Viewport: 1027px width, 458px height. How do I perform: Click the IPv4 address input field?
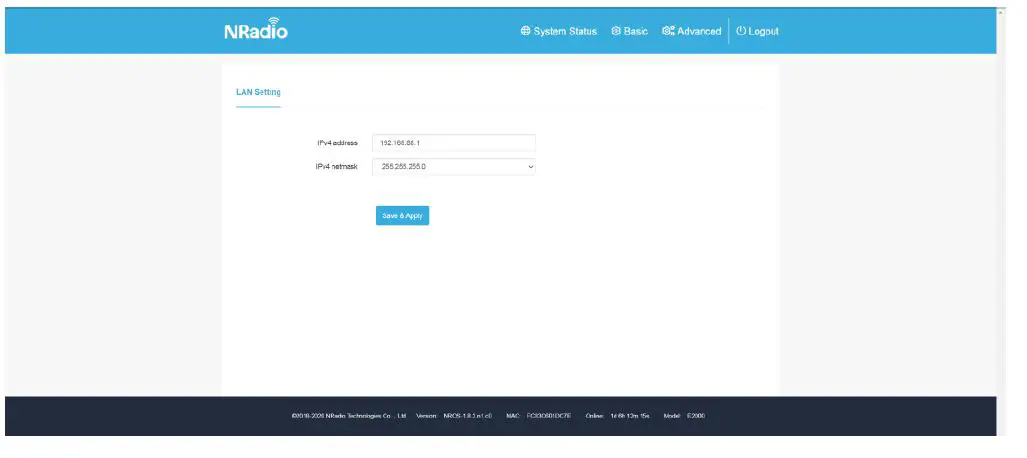[x=453, y=143]
